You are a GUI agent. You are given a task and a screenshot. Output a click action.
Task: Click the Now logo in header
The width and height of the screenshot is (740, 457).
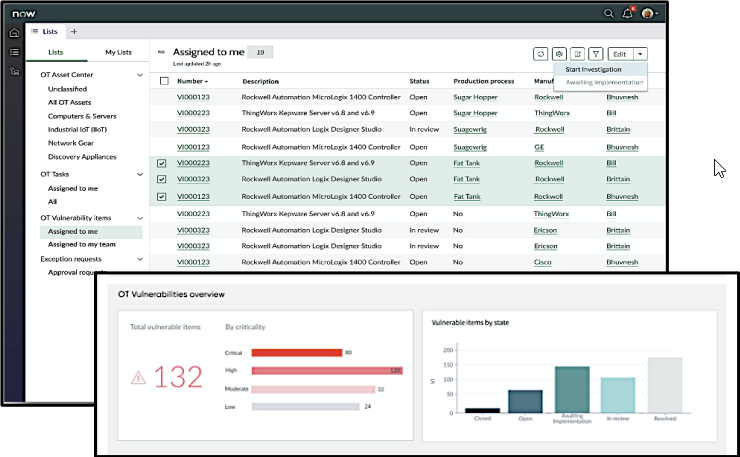coord(24,14)
